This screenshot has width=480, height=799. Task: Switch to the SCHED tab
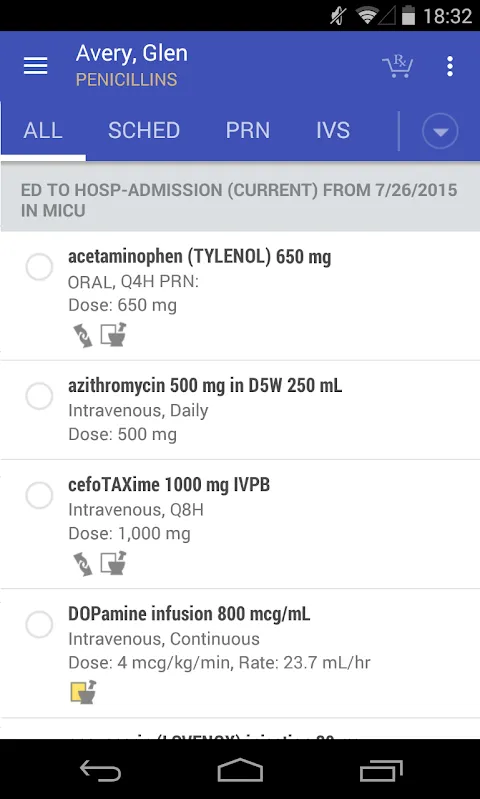144,130
